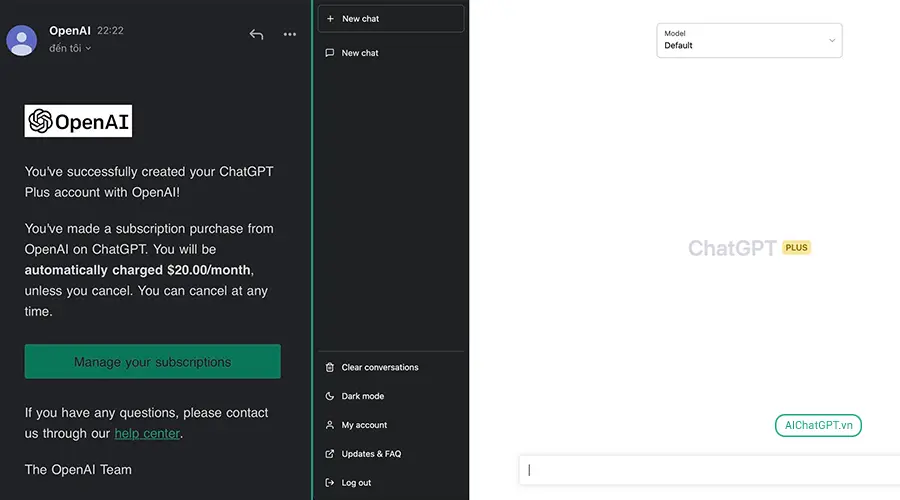Click the moon icon for Dark mode
Screen dimensions: 900x500
point(329,396)
